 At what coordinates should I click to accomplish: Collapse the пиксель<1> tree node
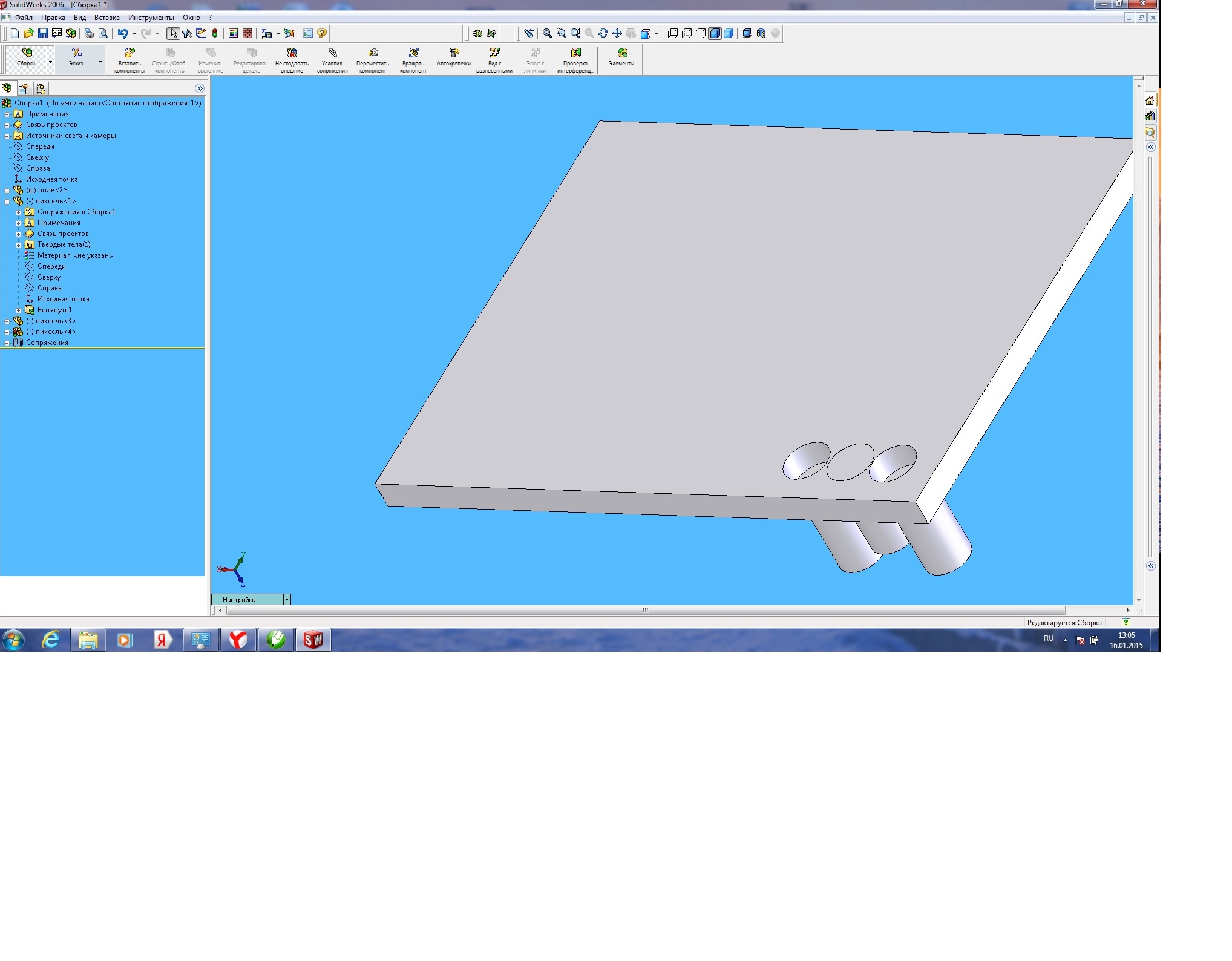pyautogui.click(x=7, y=202)
